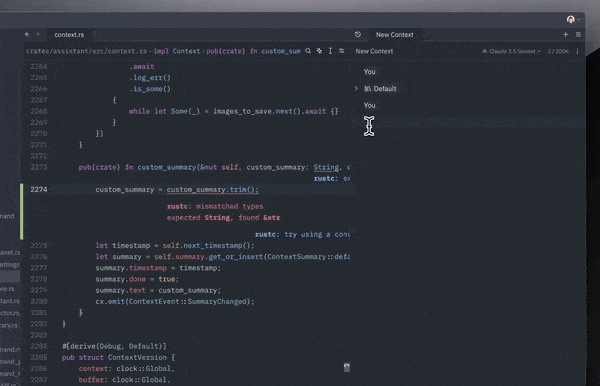The height and width of the screenshot is (386, 600).
Task: Click the impl Context breadcrumb
Action: (x=177, y=51)
